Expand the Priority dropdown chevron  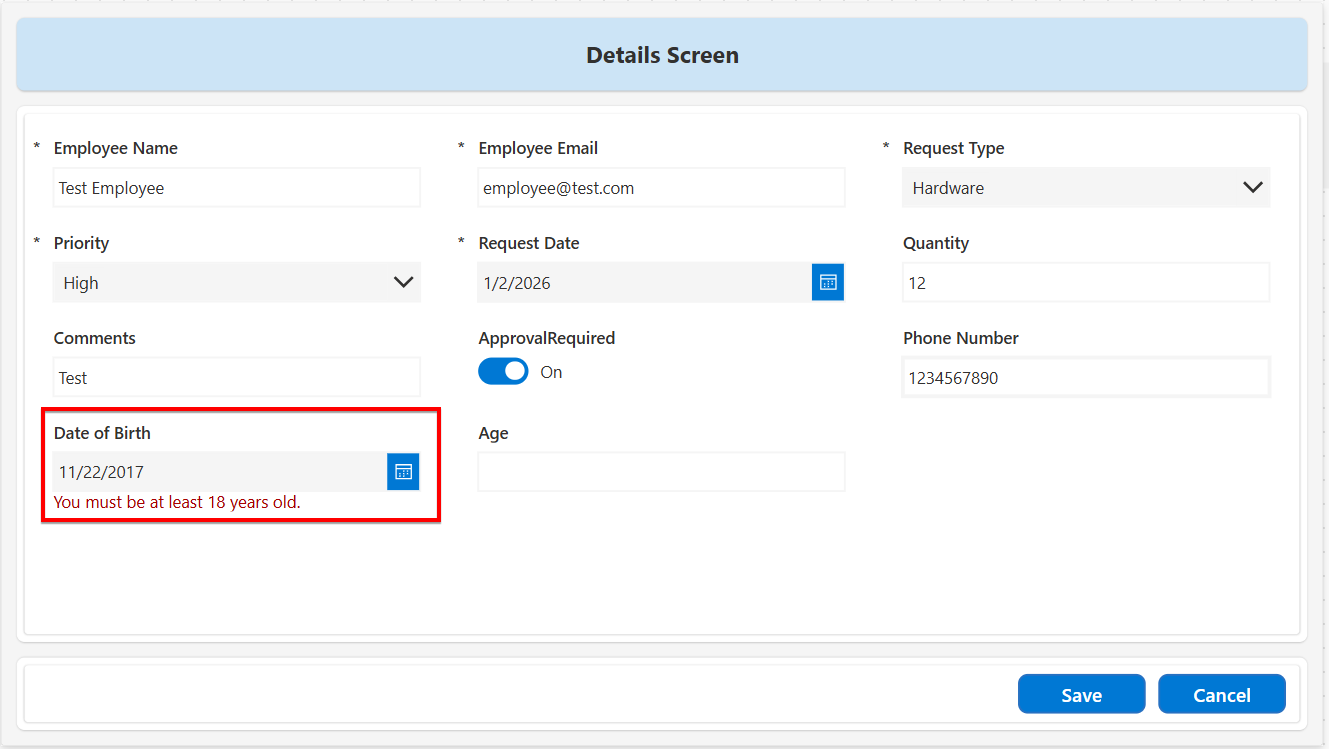click(403, 283)
